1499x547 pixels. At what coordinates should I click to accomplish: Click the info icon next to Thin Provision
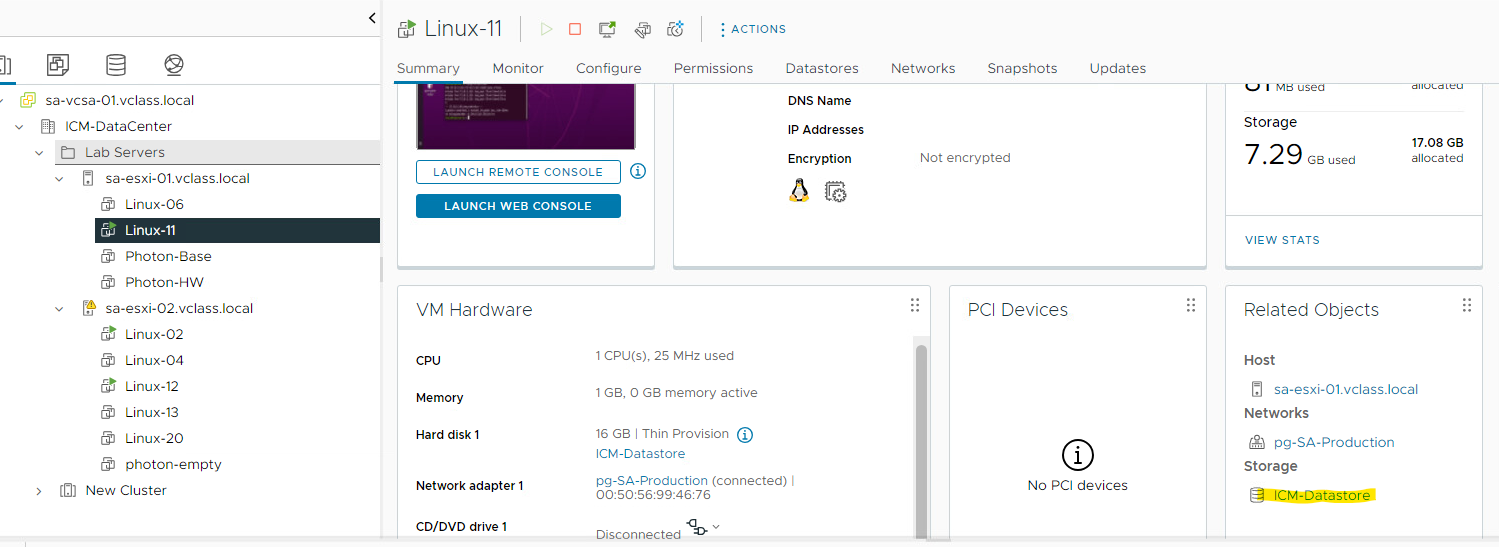point(745,434)
